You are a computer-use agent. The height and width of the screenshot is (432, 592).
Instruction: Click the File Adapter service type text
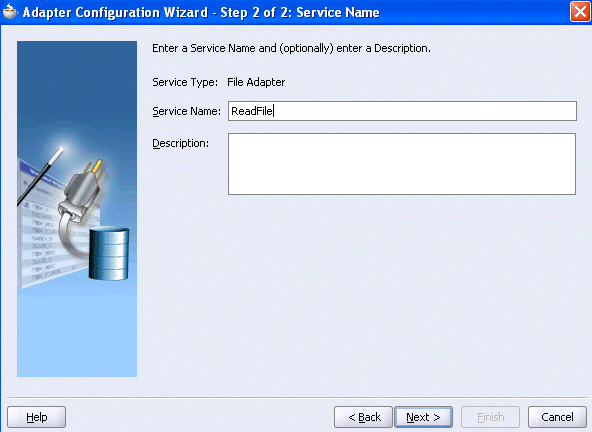coord(256,82)
